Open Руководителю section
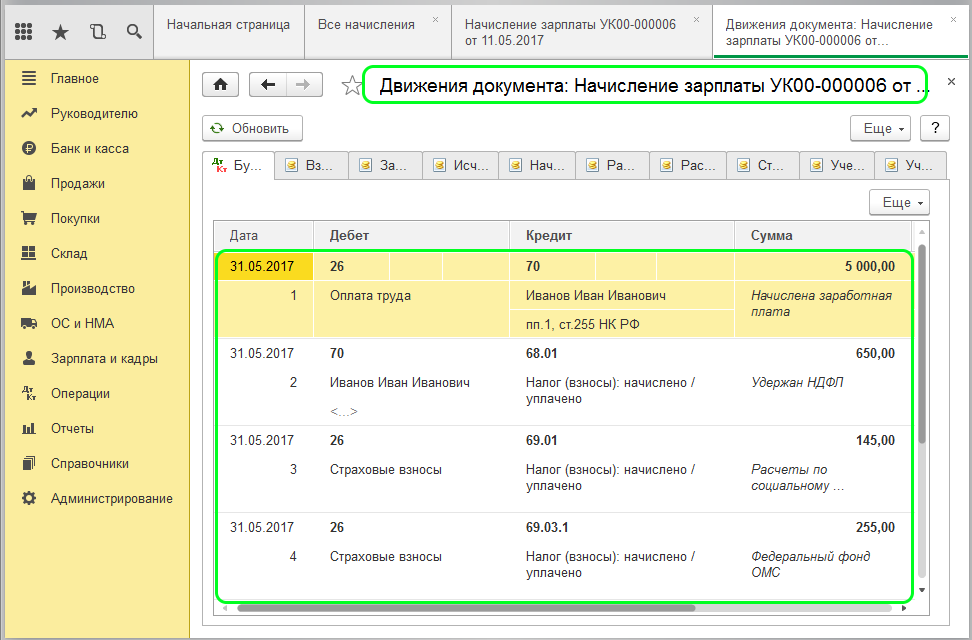 click(94, 113)
